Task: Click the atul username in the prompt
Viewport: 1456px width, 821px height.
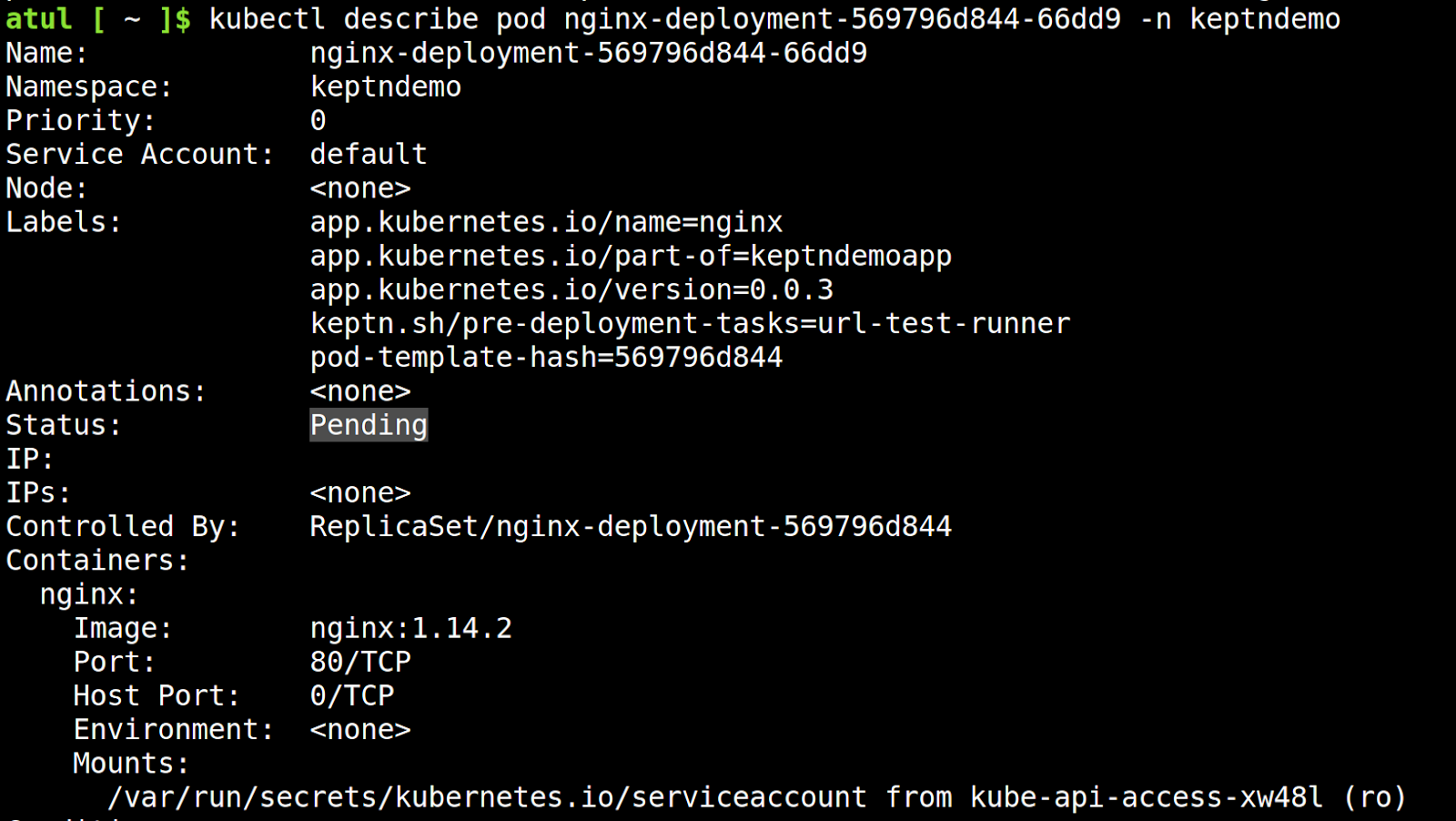Action: pos(38,19)
